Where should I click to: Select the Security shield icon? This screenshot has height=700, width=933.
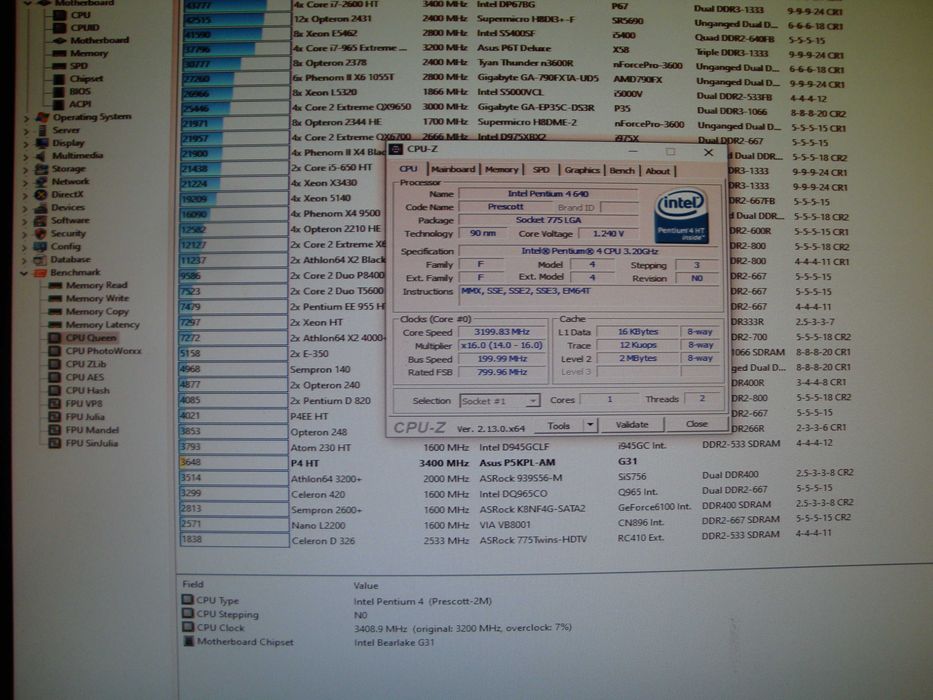[40, 233]
